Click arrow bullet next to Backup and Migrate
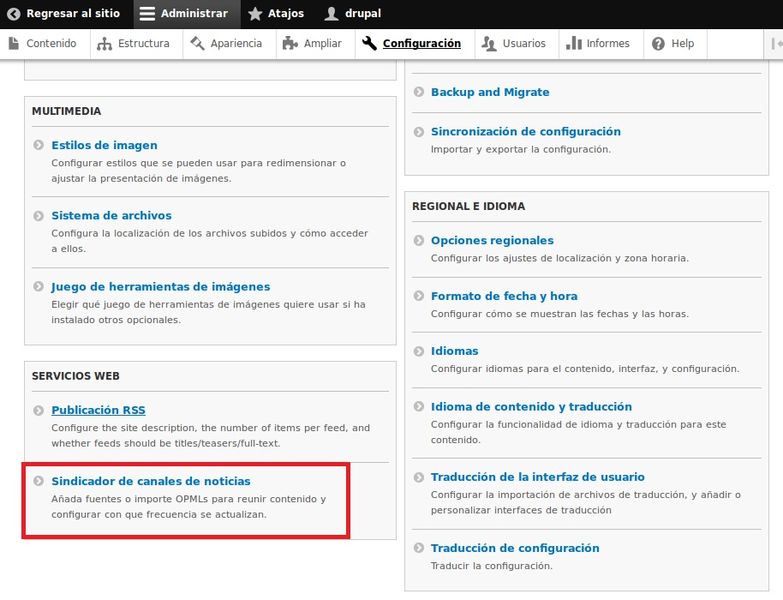This screenshot has width=783, height=600. click(419, 92)
